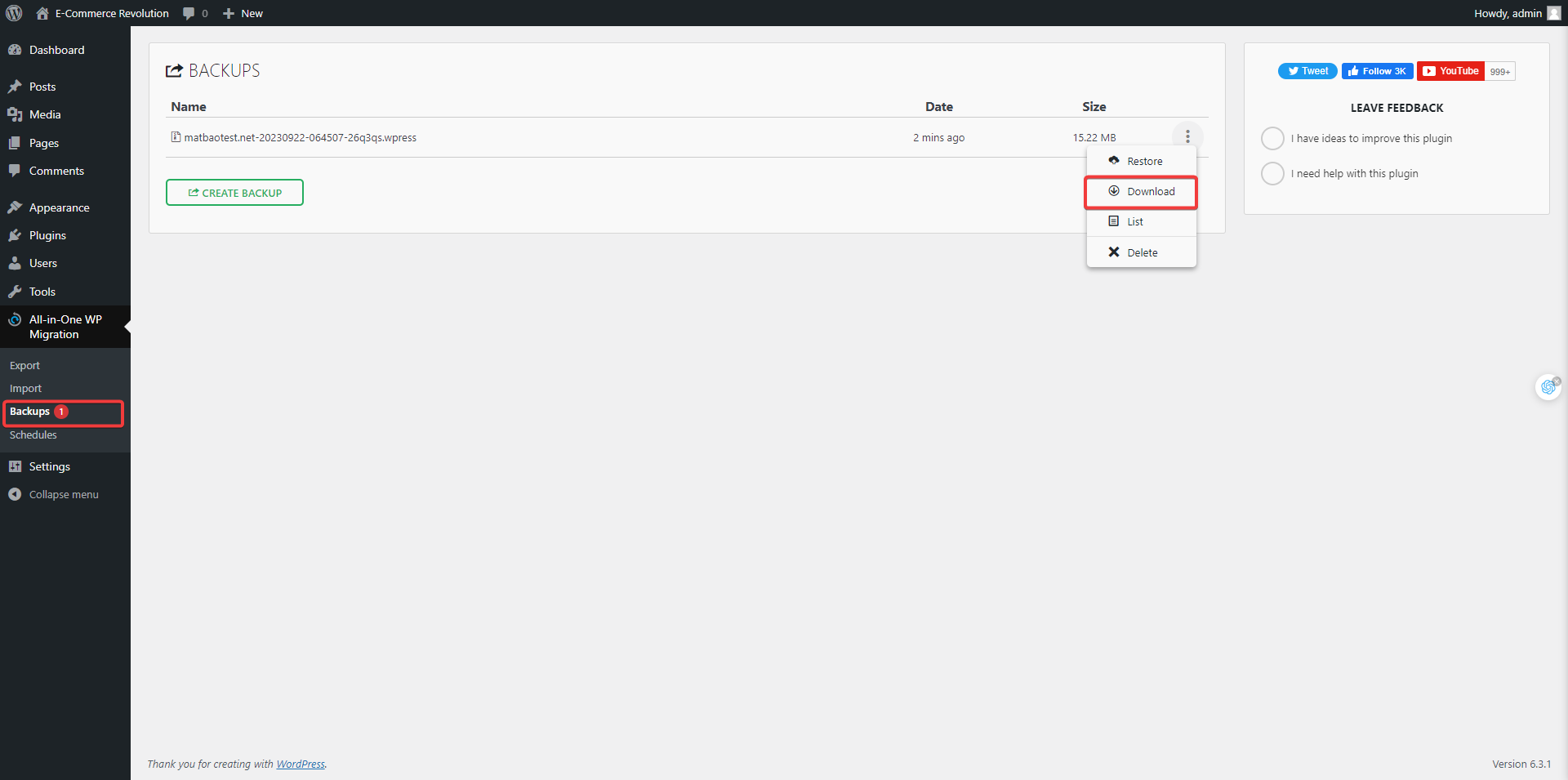
Task: Click the Tweet button
Action: (x=1307, y=71)
